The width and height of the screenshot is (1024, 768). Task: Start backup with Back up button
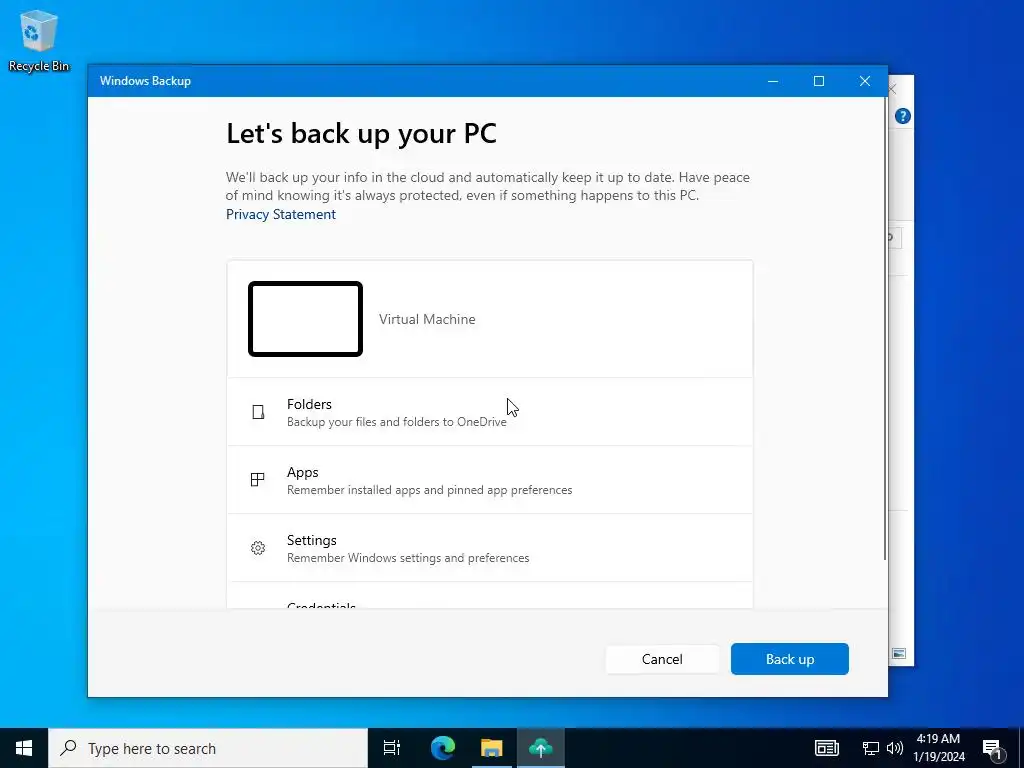(x=790, y=659)
